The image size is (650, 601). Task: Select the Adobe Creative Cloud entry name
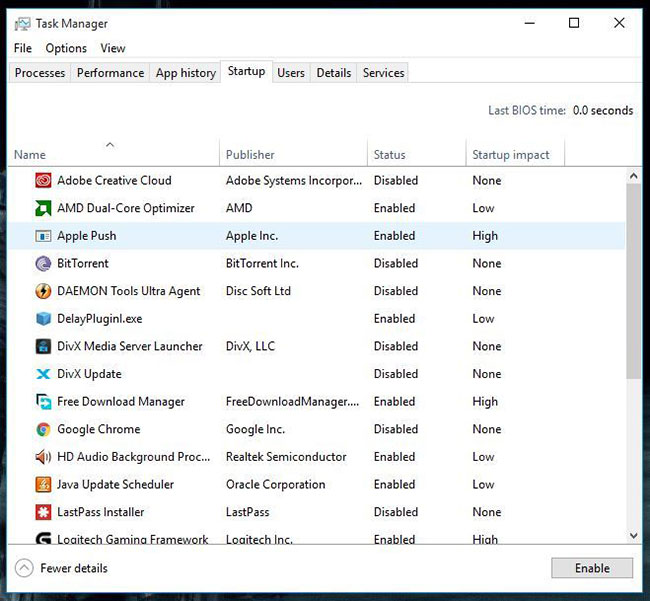coord(114,180)
